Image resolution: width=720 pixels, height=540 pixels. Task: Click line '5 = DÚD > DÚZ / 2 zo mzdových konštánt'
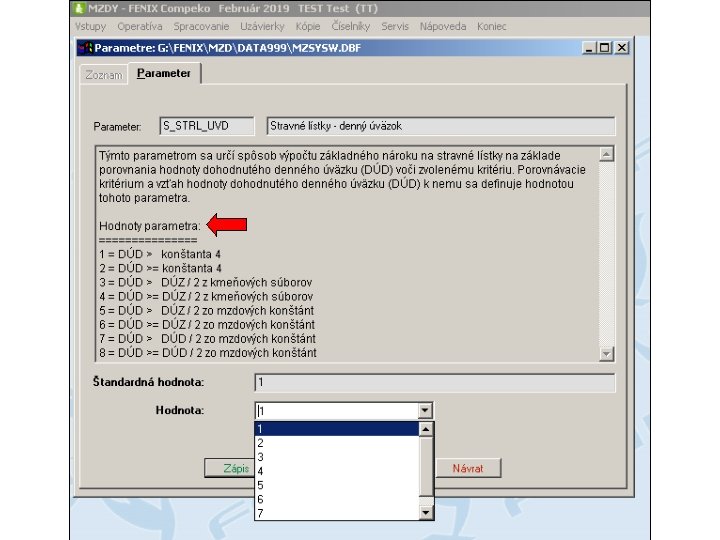(x=207, y=311)
